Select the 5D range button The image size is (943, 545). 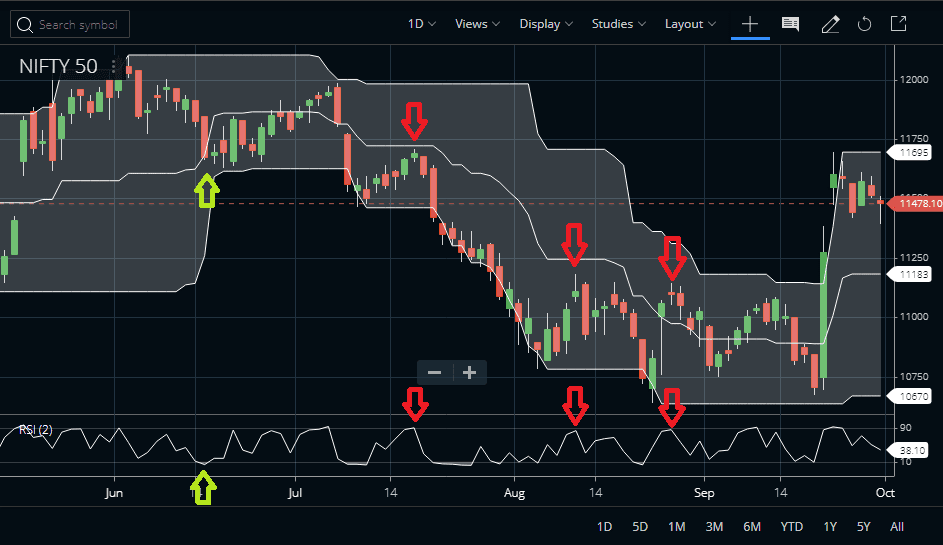click(x=640, y=527)
